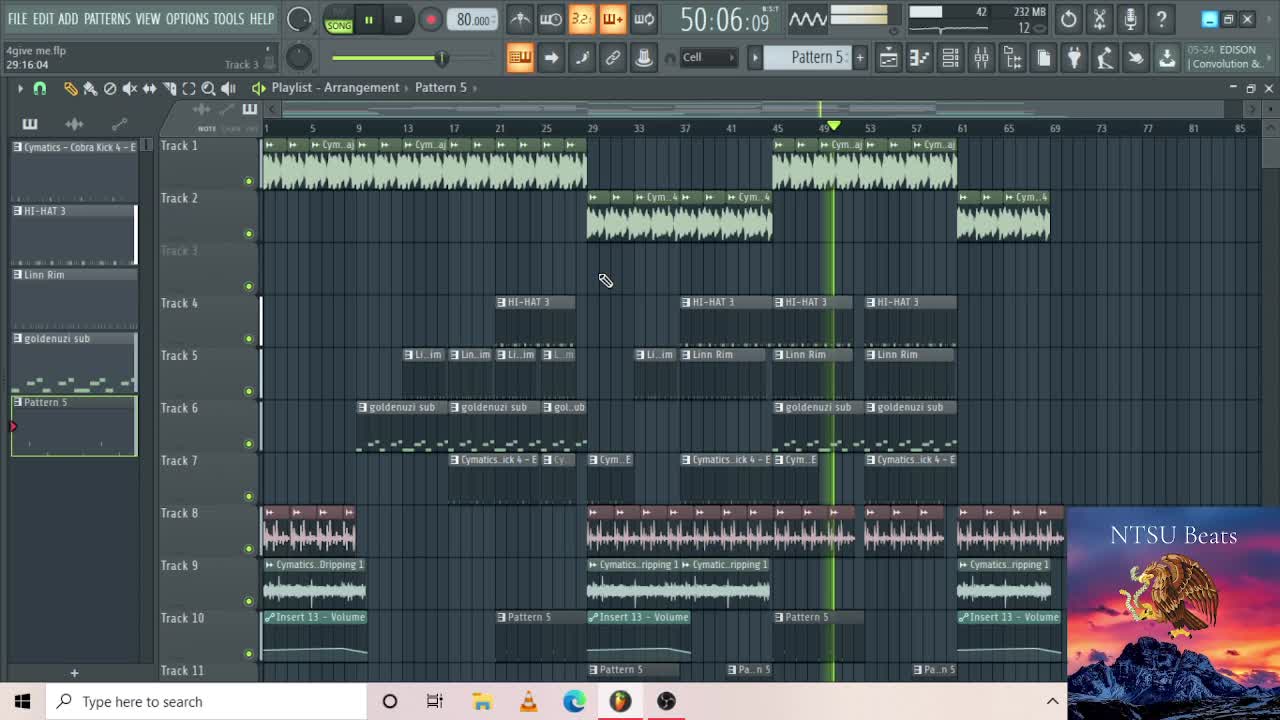Mute Track 6 via its green dot
Image resolution: width=1280 pixels, height=720 pixels.
click(x=248, y=444)
